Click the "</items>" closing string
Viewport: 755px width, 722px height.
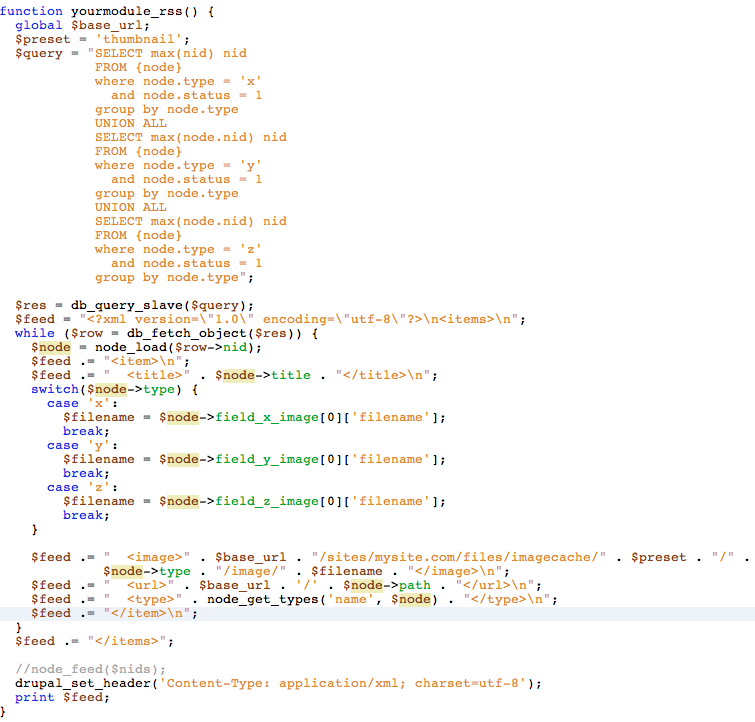pos(127,641)
